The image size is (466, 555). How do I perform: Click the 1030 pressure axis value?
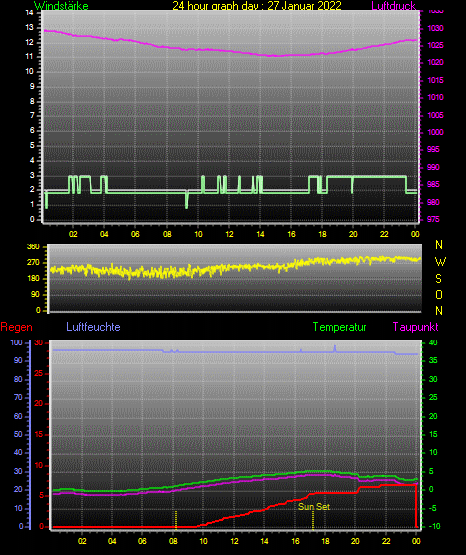coord(435,28)
